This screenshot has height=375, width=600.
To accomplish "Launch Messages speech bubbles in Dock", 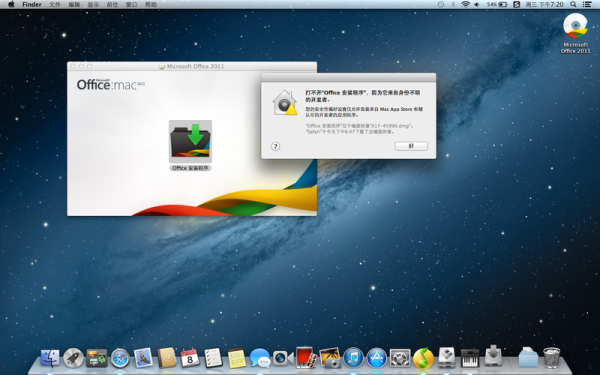I will pos(260,358).
